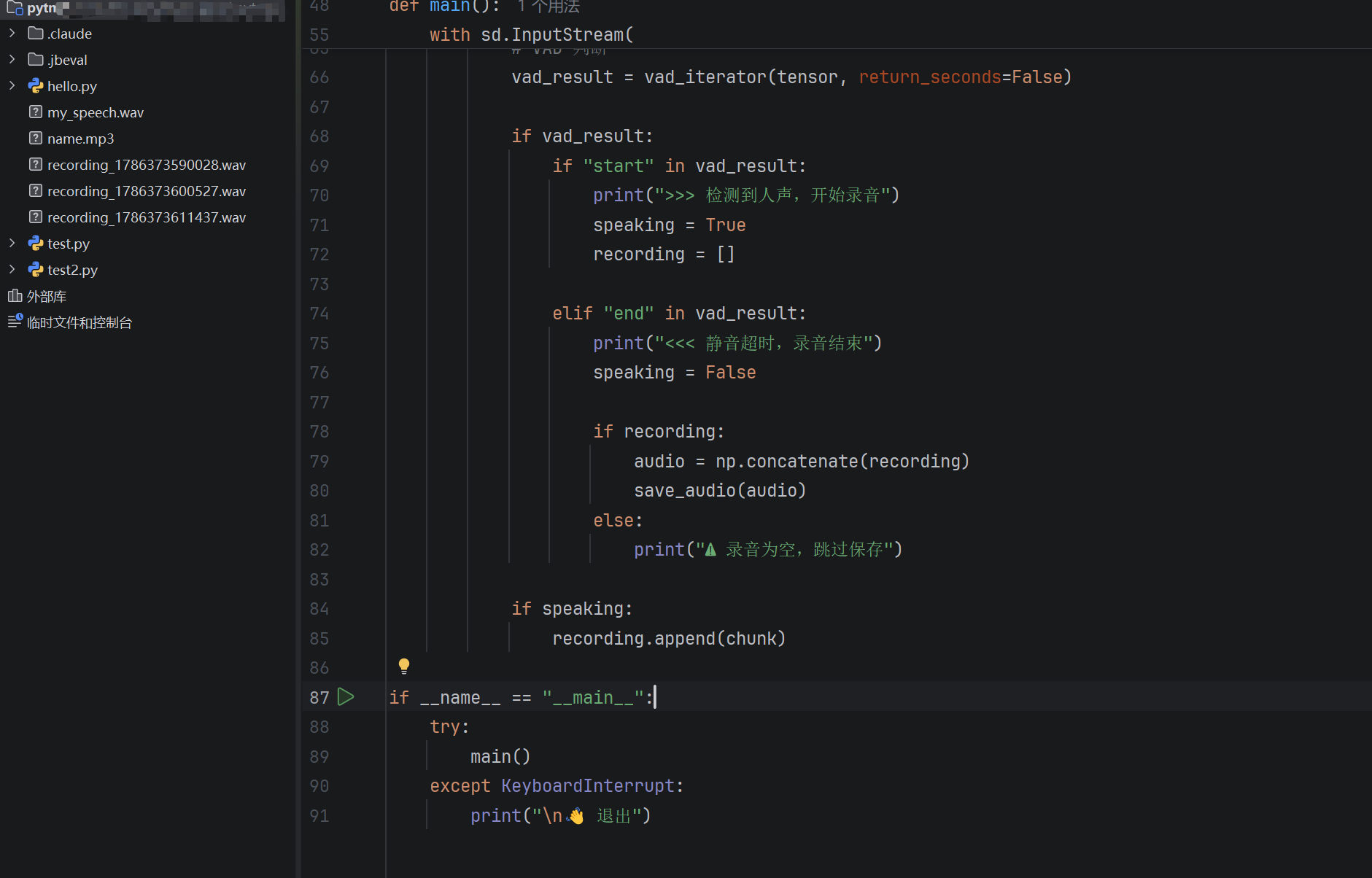Screen dimensions: 1372x878
Task: Click the project root module icon
Action: [x=15, y=8]
